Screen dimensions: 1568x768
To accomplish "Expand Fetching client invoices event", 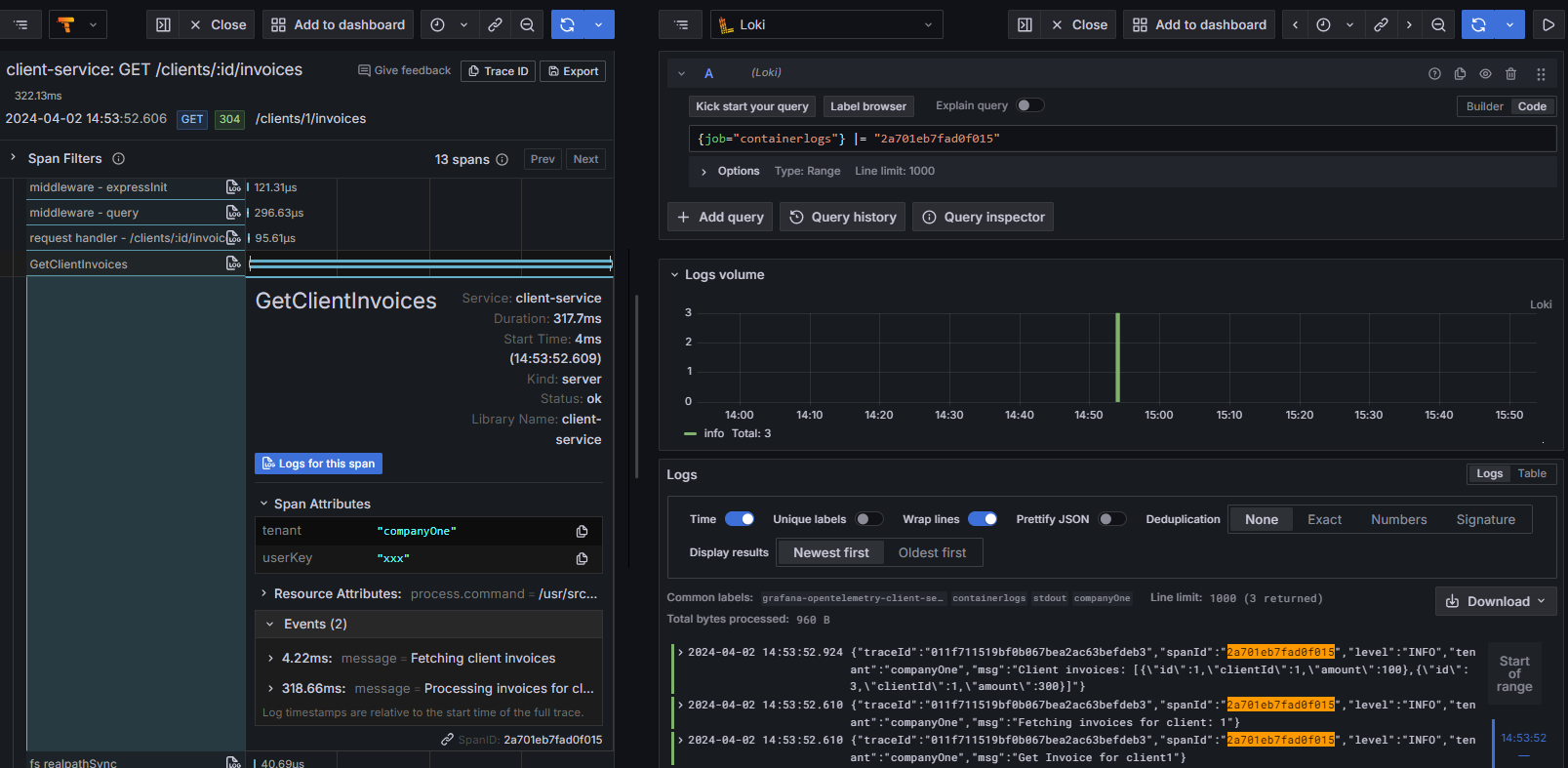I will click(270, 659).
